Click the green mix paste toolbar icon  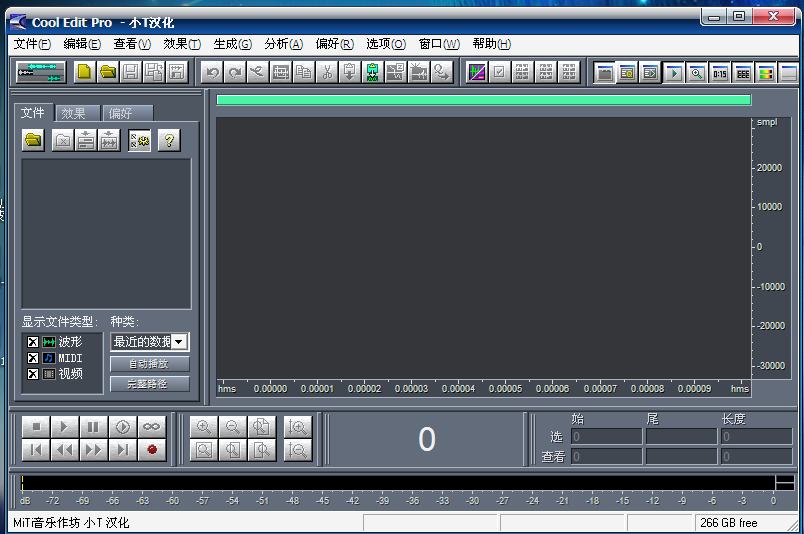373,72
